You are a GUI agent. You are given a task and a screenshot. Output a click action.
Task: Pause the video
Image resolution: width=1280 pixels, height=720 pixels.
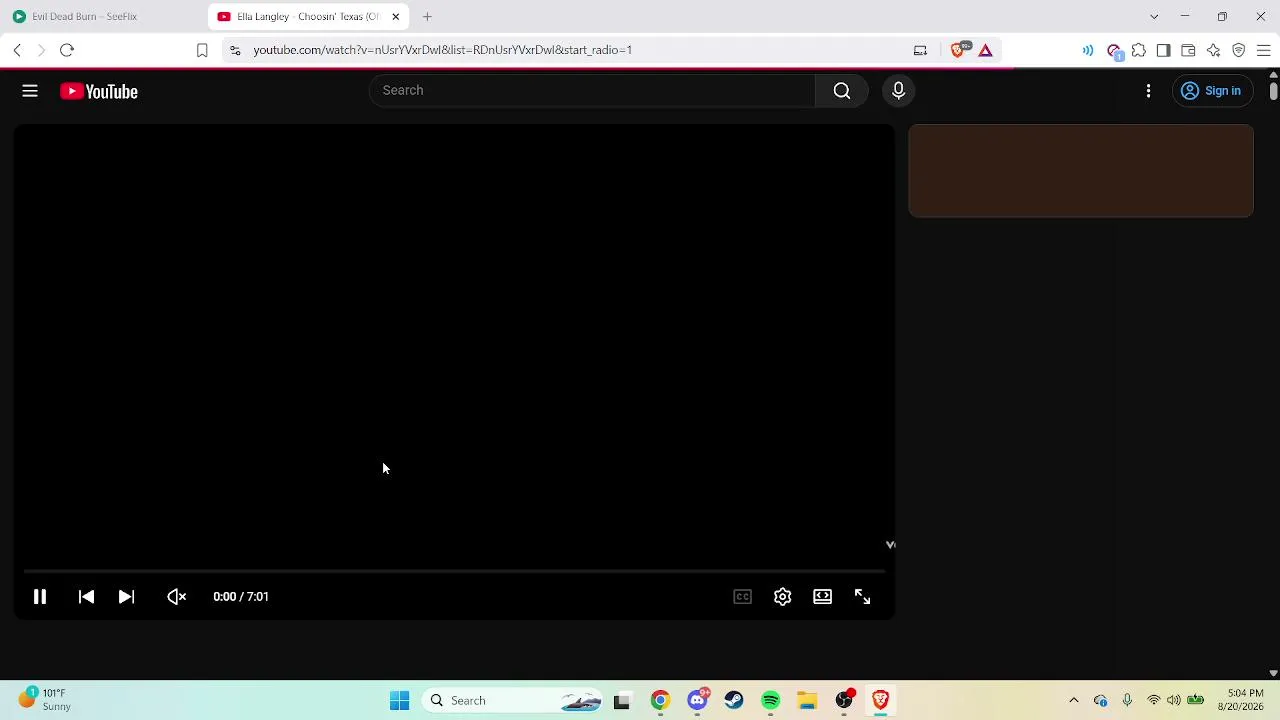[40, 597]
